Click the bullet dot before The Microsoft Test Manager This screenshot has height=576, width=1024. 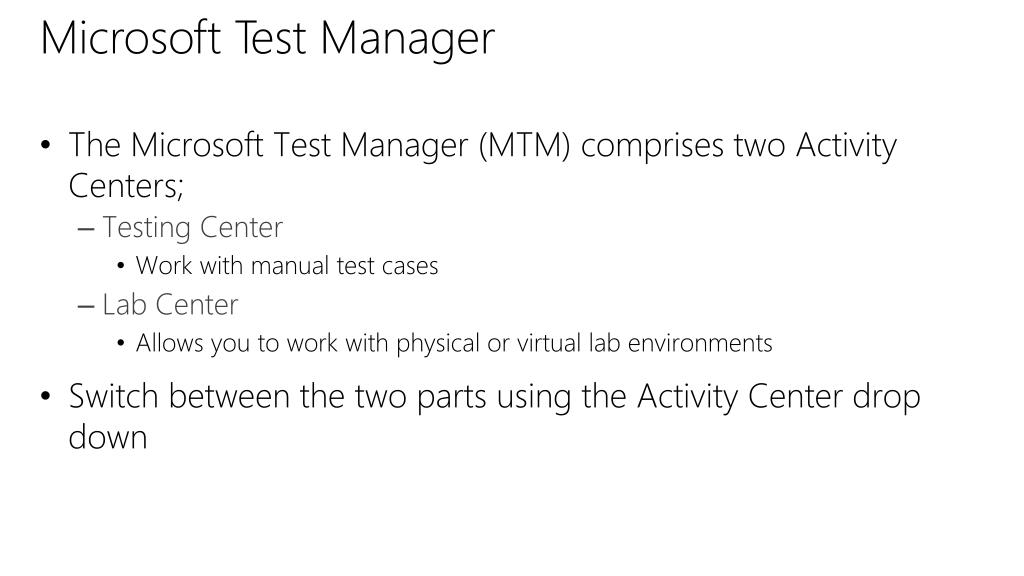tap(45, 145)
